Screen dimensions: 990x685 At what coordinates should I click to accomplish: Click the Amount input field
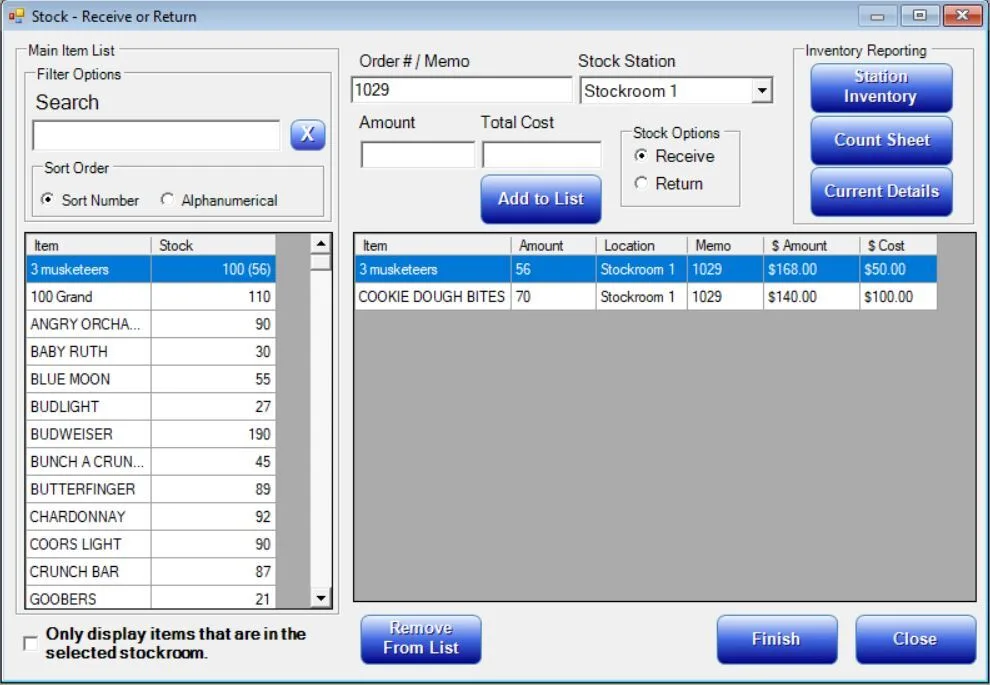pyautogui.click(x=417, y=155)
